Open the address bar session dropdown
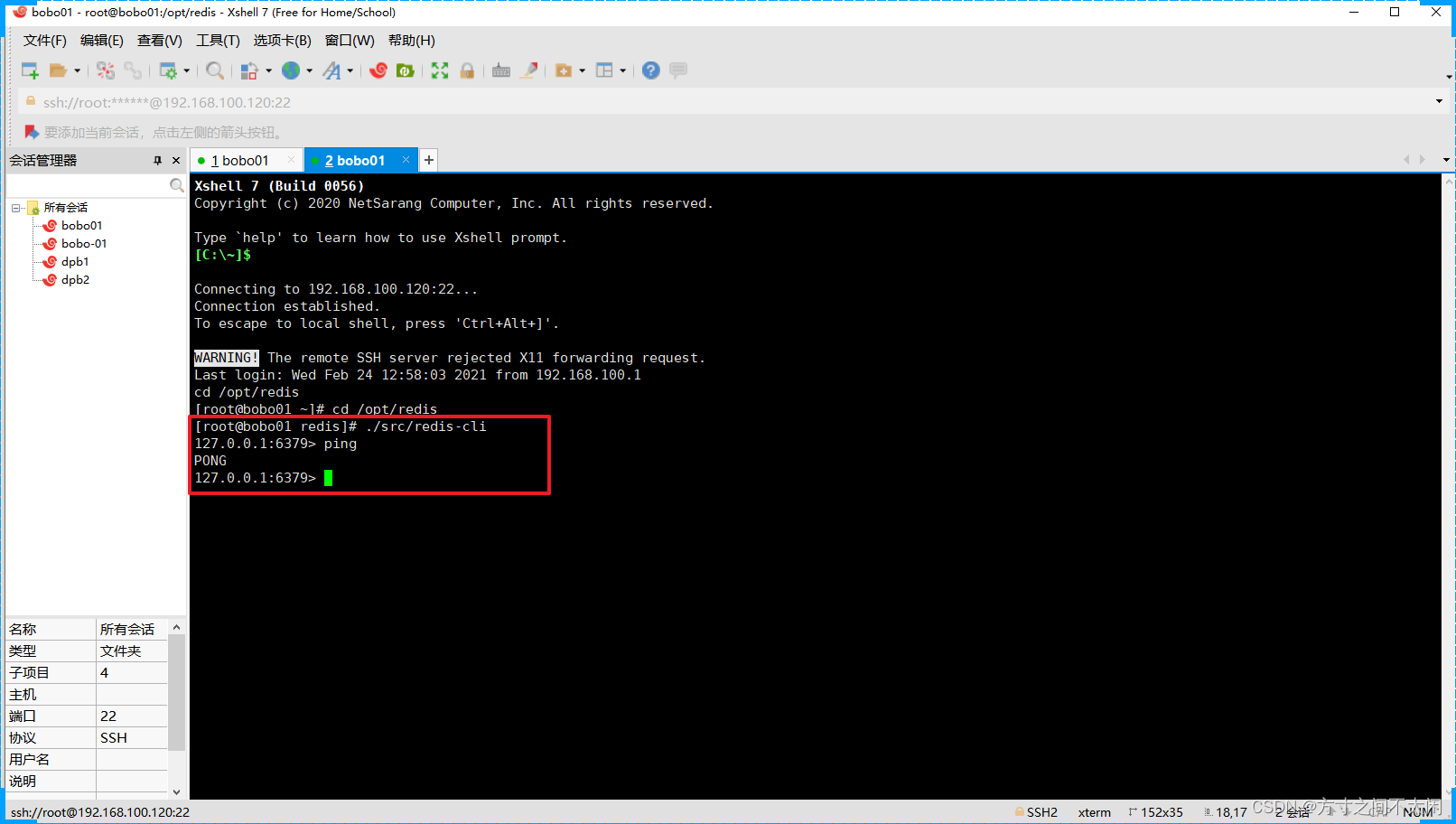This screenshot has width=1456, height=824. click(x=1440, y=101)
